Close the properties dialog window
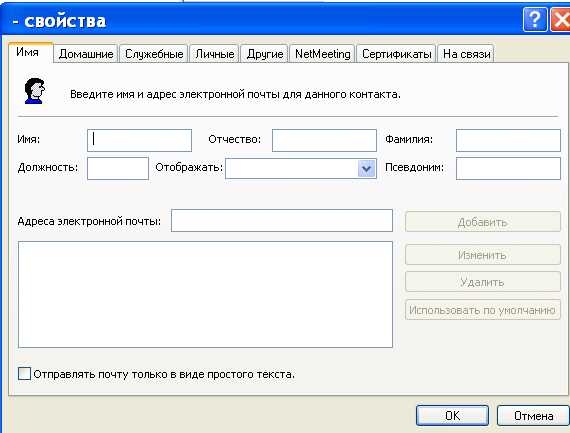 [x=560, y=19]
